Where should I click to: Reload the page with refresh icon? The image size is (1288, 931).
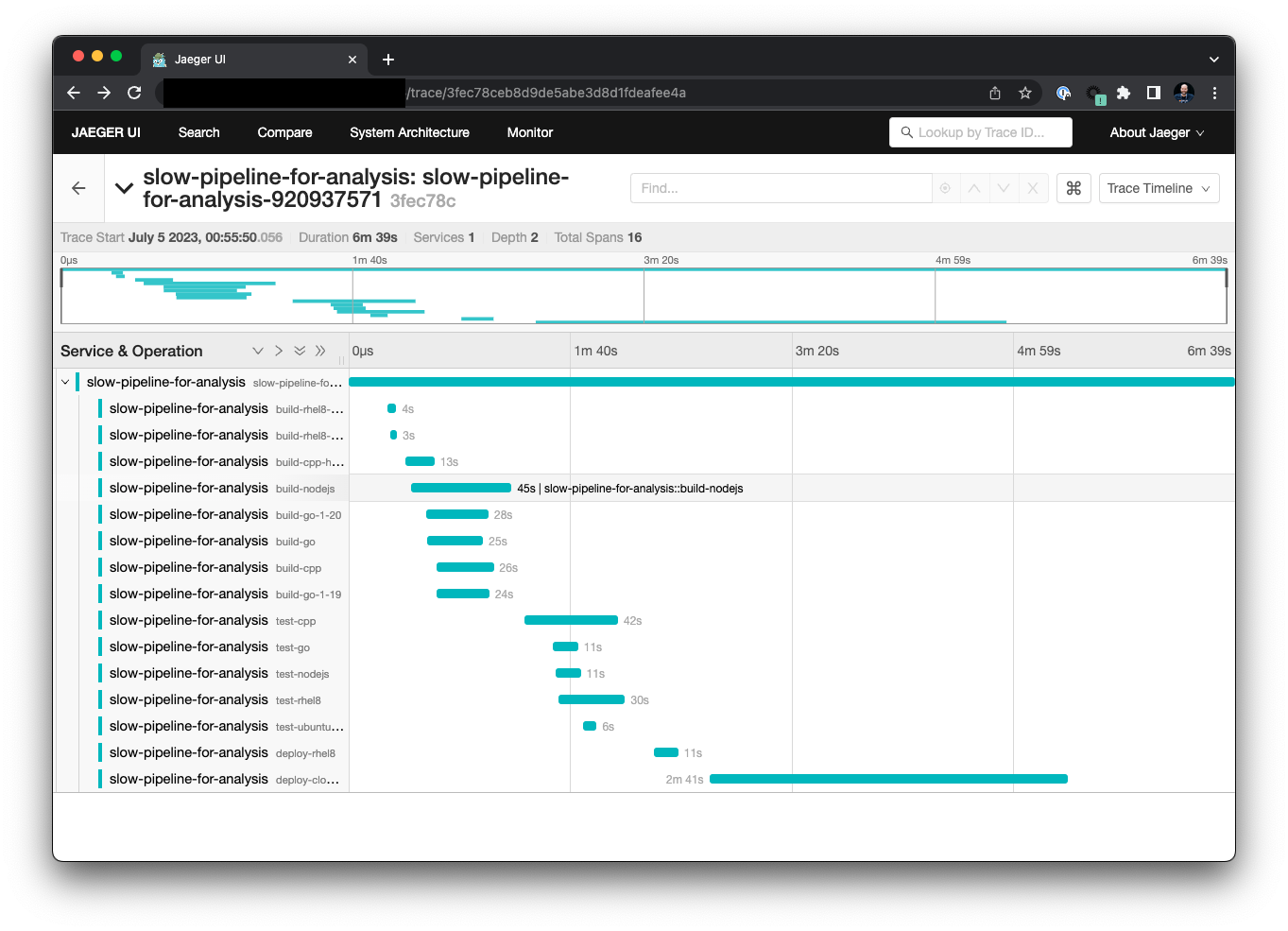click(134, 93)
